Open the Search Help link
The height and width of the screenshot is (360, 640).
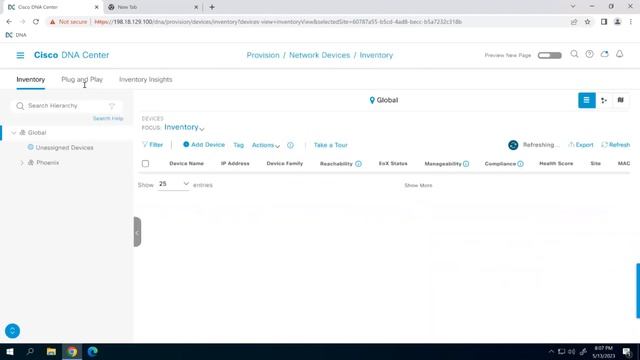coord(108,118)
